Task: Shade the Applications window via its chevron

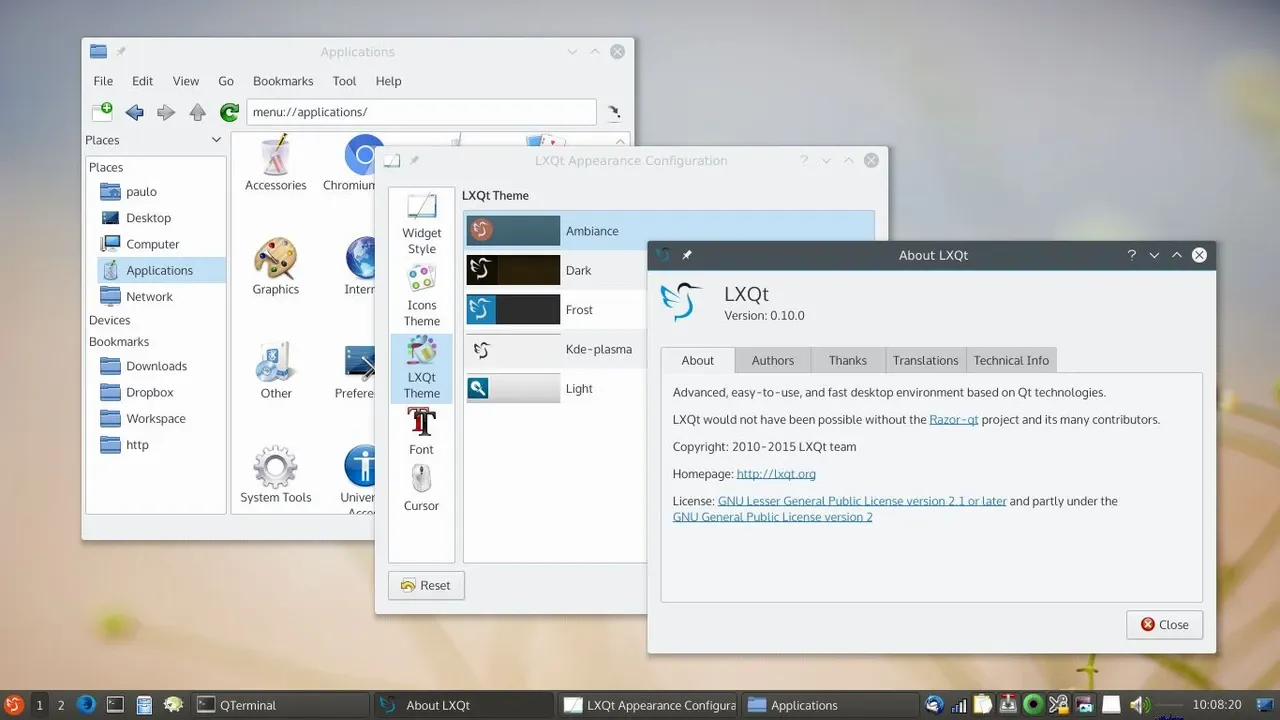Action: [571, 51]
